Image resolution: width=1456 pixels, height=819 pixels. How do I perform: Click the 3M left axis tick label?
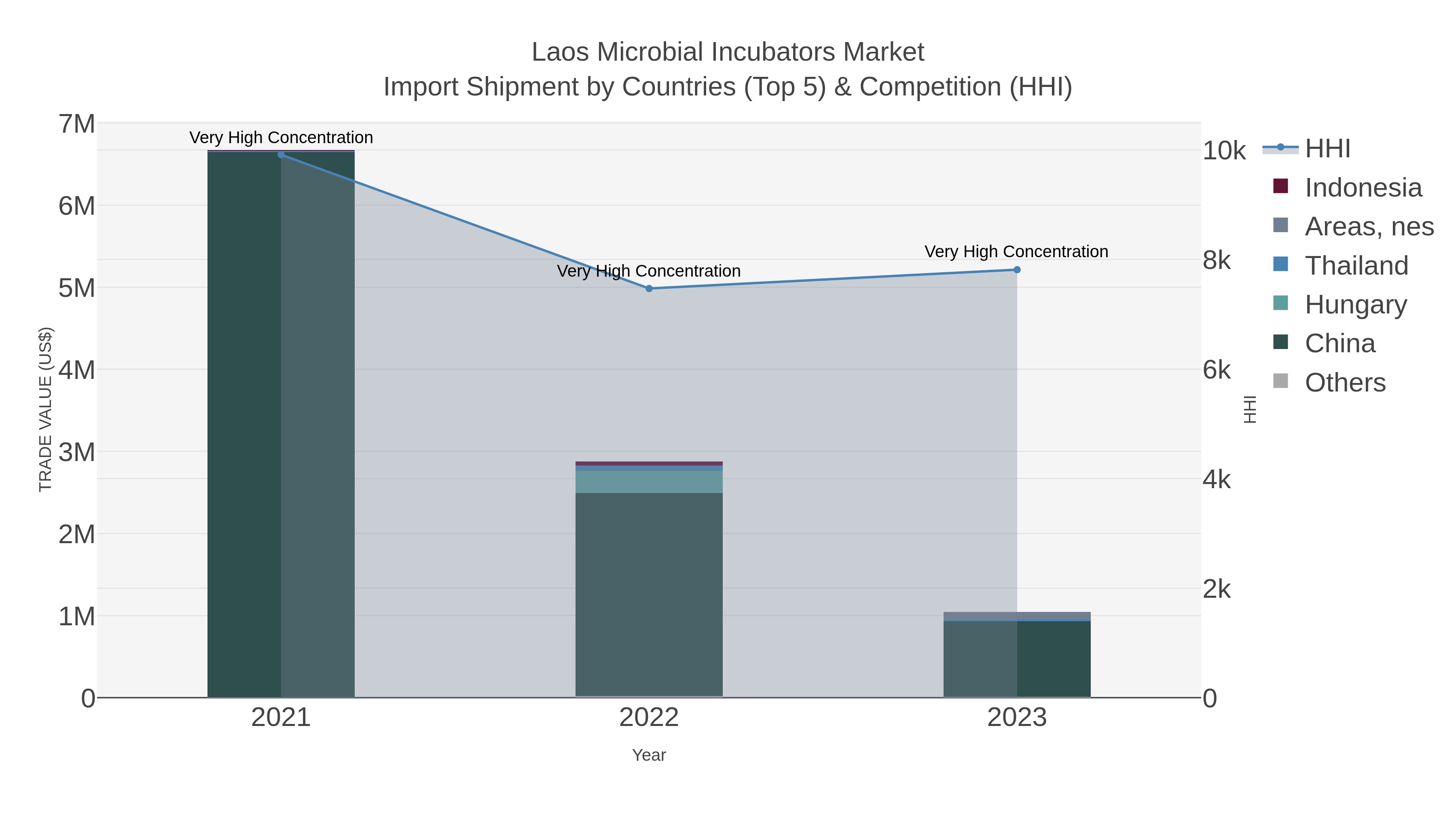(x=77, y=452)
